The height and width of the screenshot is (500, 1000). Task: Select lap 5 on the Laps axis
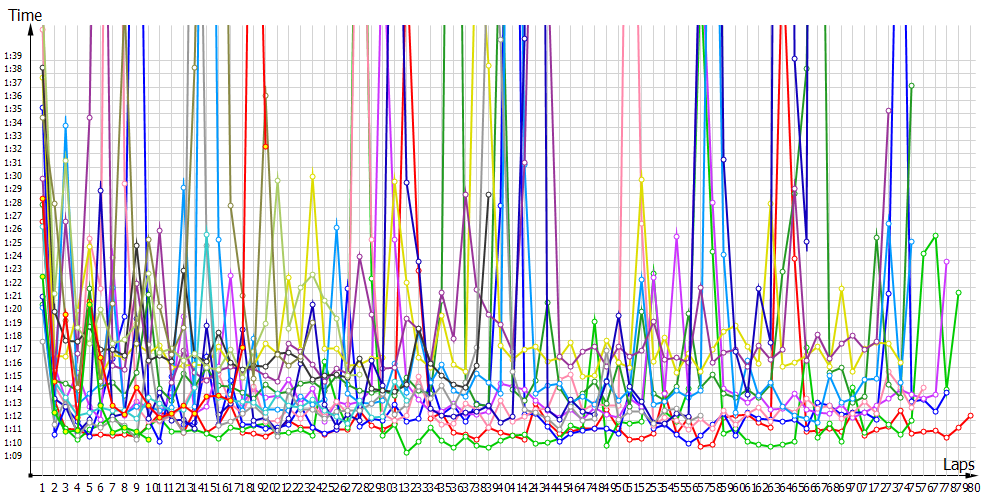(x=89, y=487)
